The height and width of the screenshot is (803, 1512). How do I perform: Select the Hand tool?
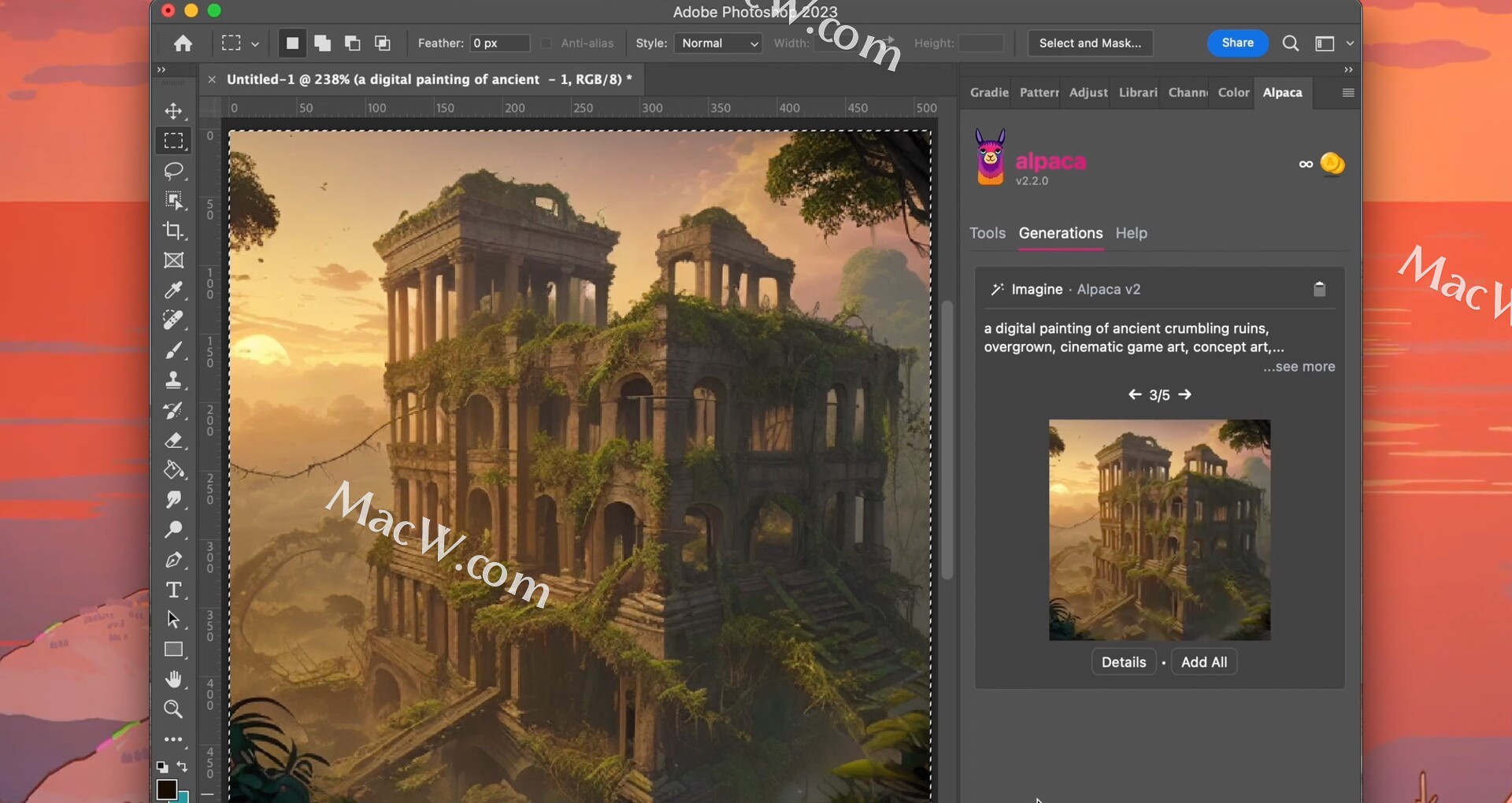pyautogui.click(x=173, y=679)
